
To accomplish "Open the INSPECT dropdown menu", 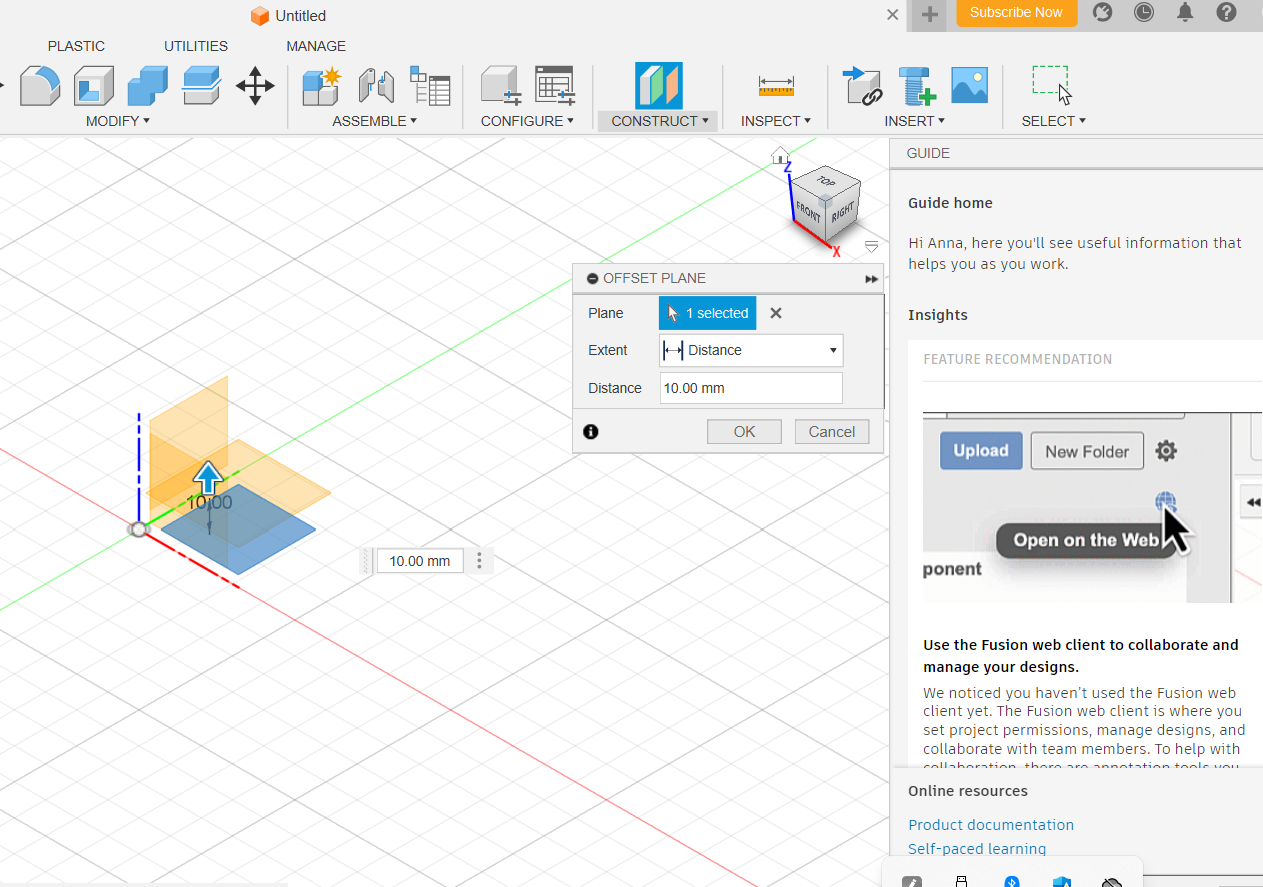I will coord(776,121).
